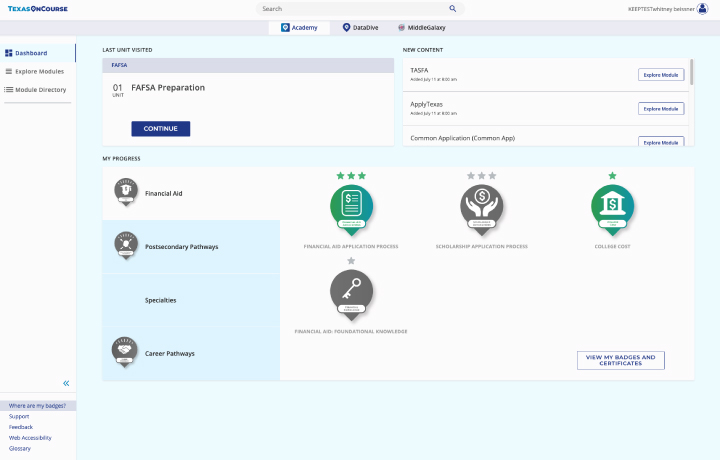Click the search magnifier icon
The image size is (720, 460).
click(452, 8)
